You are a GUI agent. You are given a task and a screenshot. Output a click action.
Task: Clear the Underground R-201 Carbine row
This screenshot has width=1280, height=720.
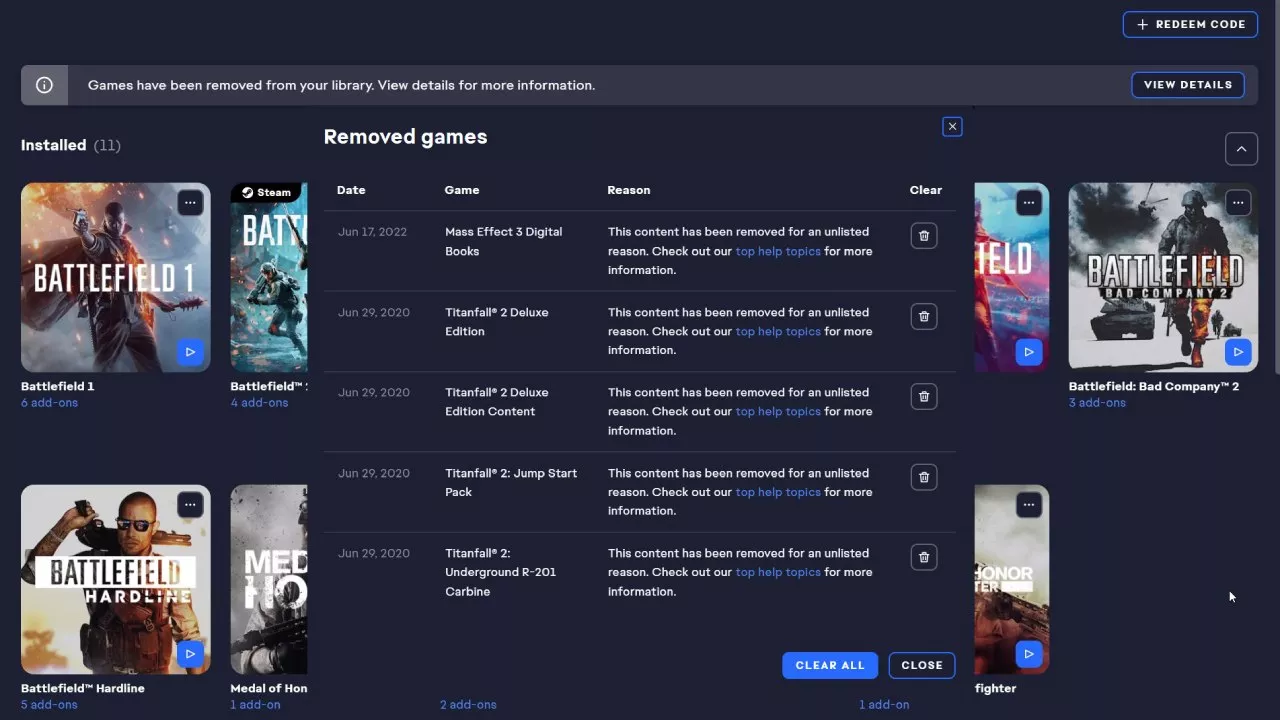[x=923, y=557]
